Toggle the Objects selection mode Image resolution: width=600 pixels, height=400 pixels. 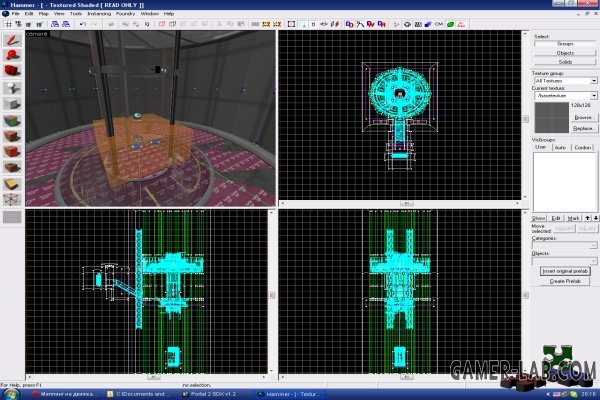[565, 53]
